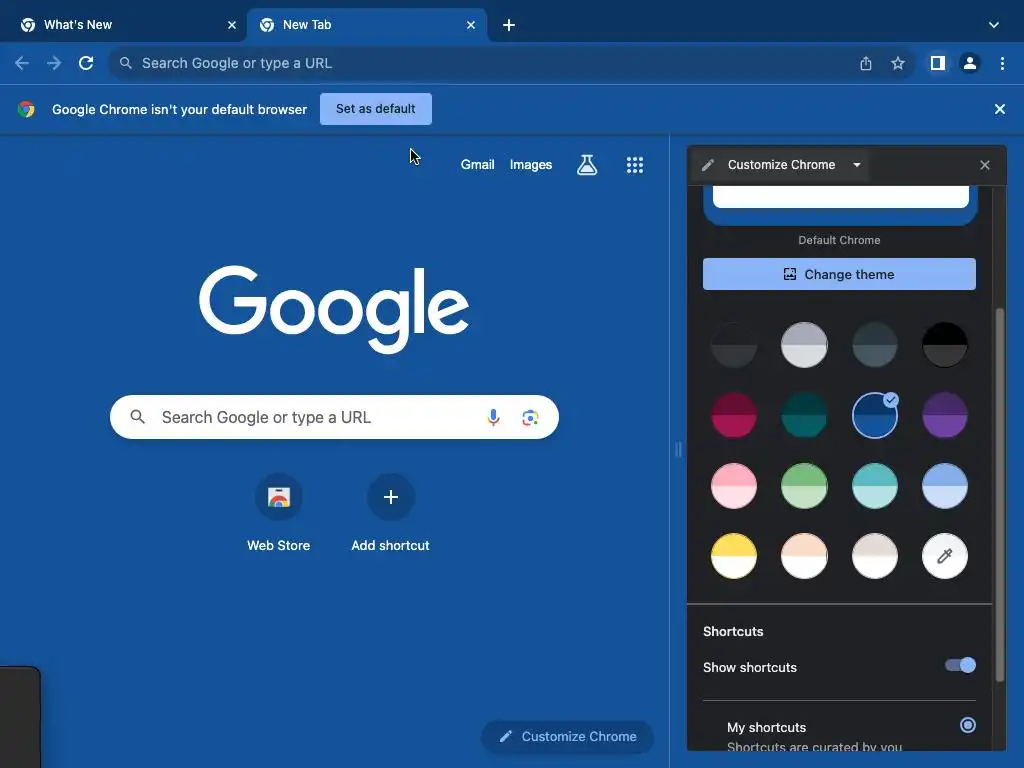Close the New Tab tab
Screen dimensions: 1024x768
pyautogui.click(x=471, y=25)
